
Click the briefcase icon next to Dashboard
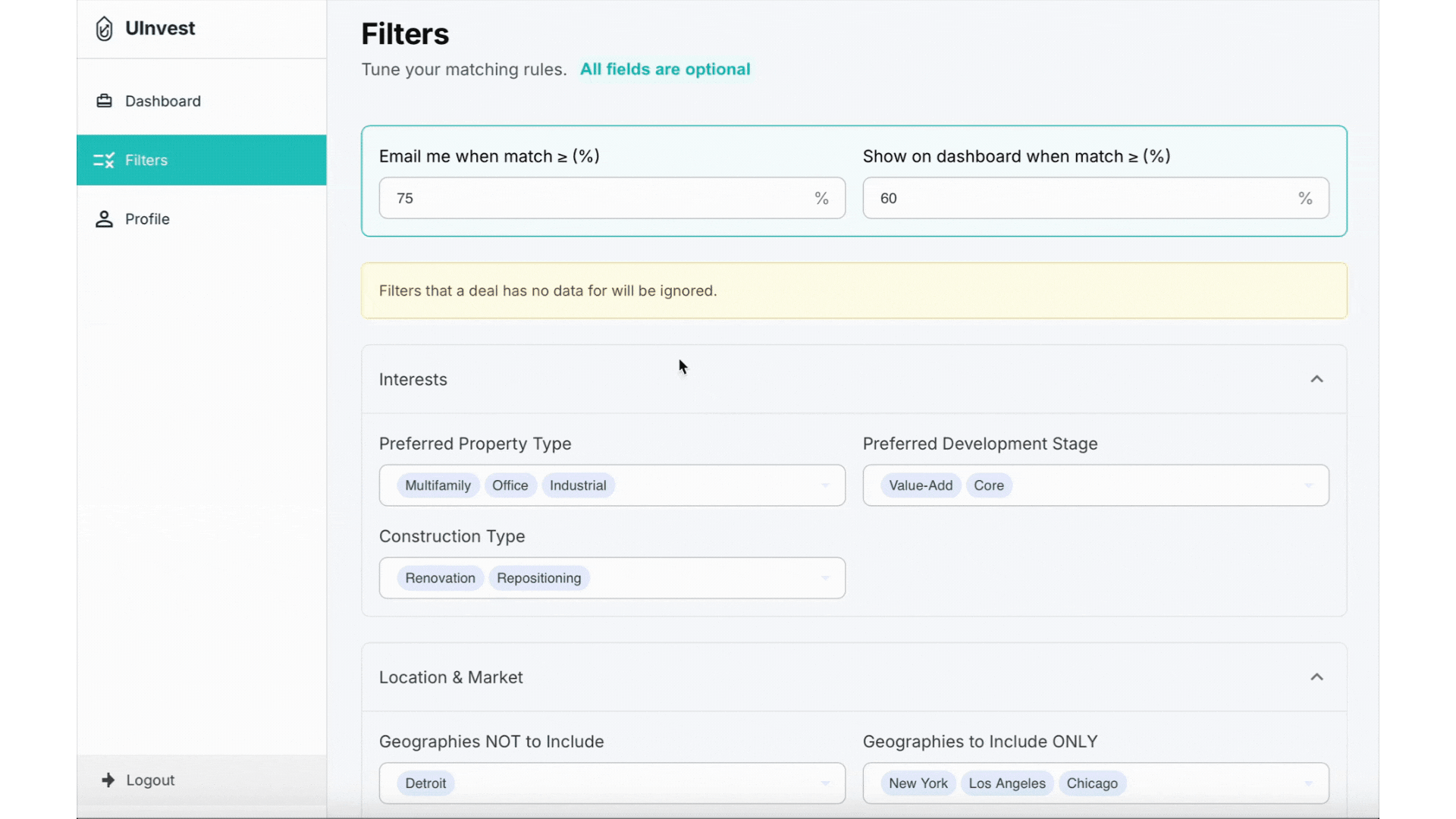(x=104, y=100)
